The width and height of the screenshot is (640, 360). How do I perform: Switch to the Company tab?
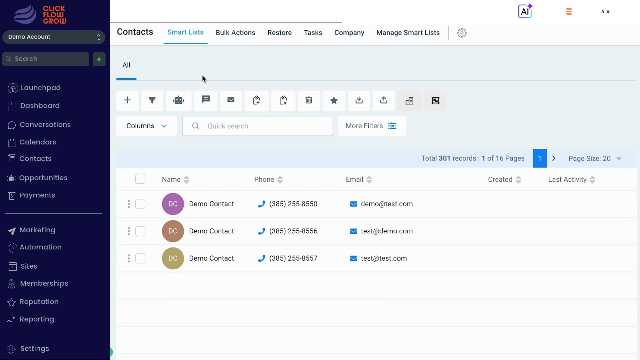coord(349,33)
